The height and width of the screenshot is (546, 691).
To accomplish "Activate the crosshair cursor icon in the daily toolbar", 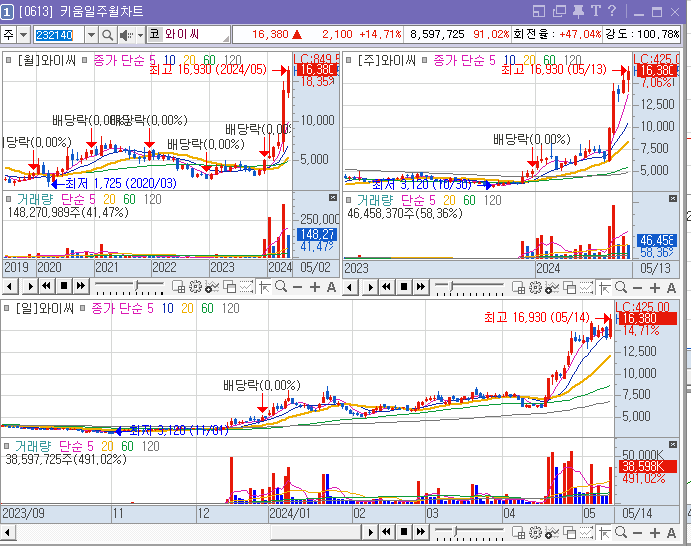I will tap(605, 533).
